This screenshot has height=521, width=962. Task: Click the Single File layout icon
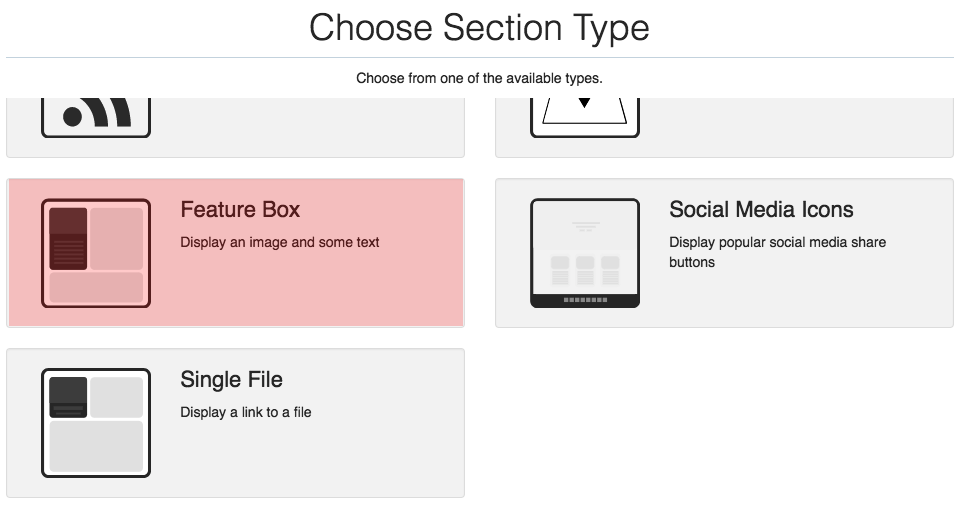pyautogui.click(x=96, y=423)
